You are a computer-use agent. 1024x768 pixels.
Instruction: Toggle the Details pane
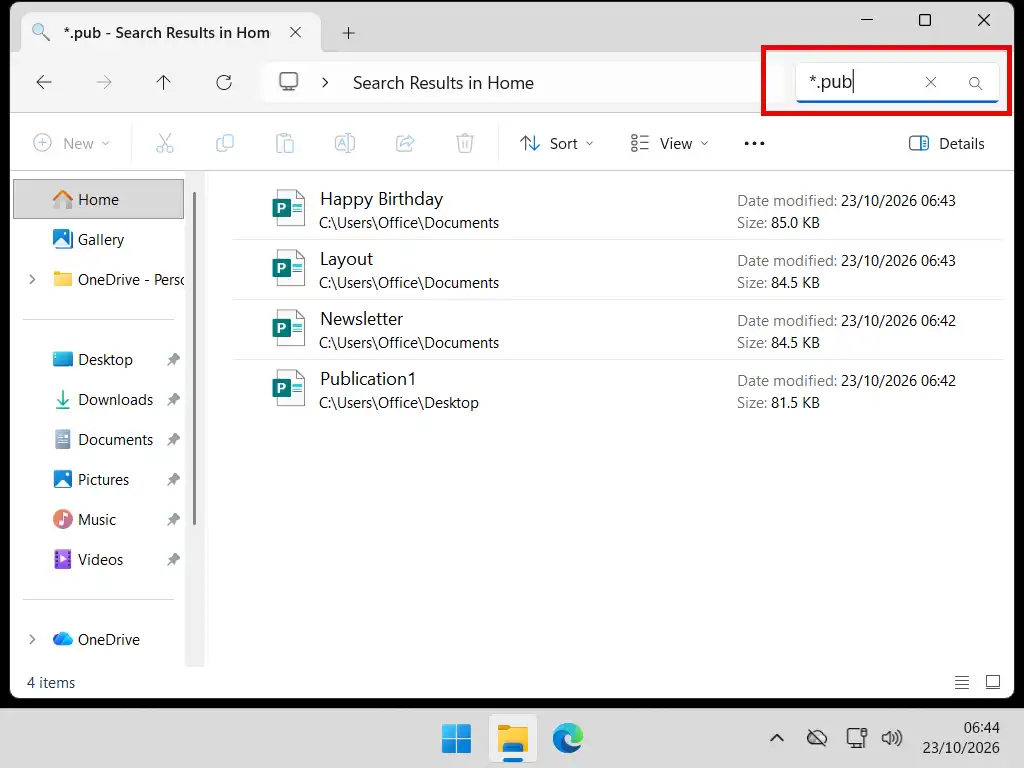pyautogui.click(x=946, y=143)
